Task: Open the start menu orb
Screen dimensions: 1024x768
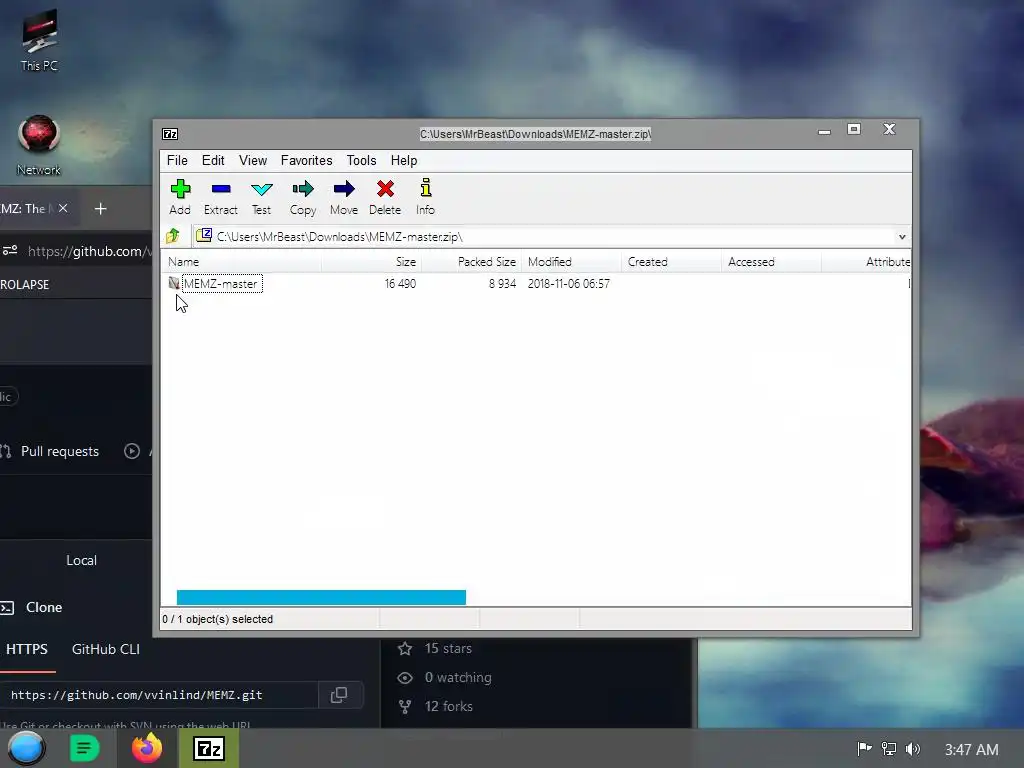Action: pos(26,748)
